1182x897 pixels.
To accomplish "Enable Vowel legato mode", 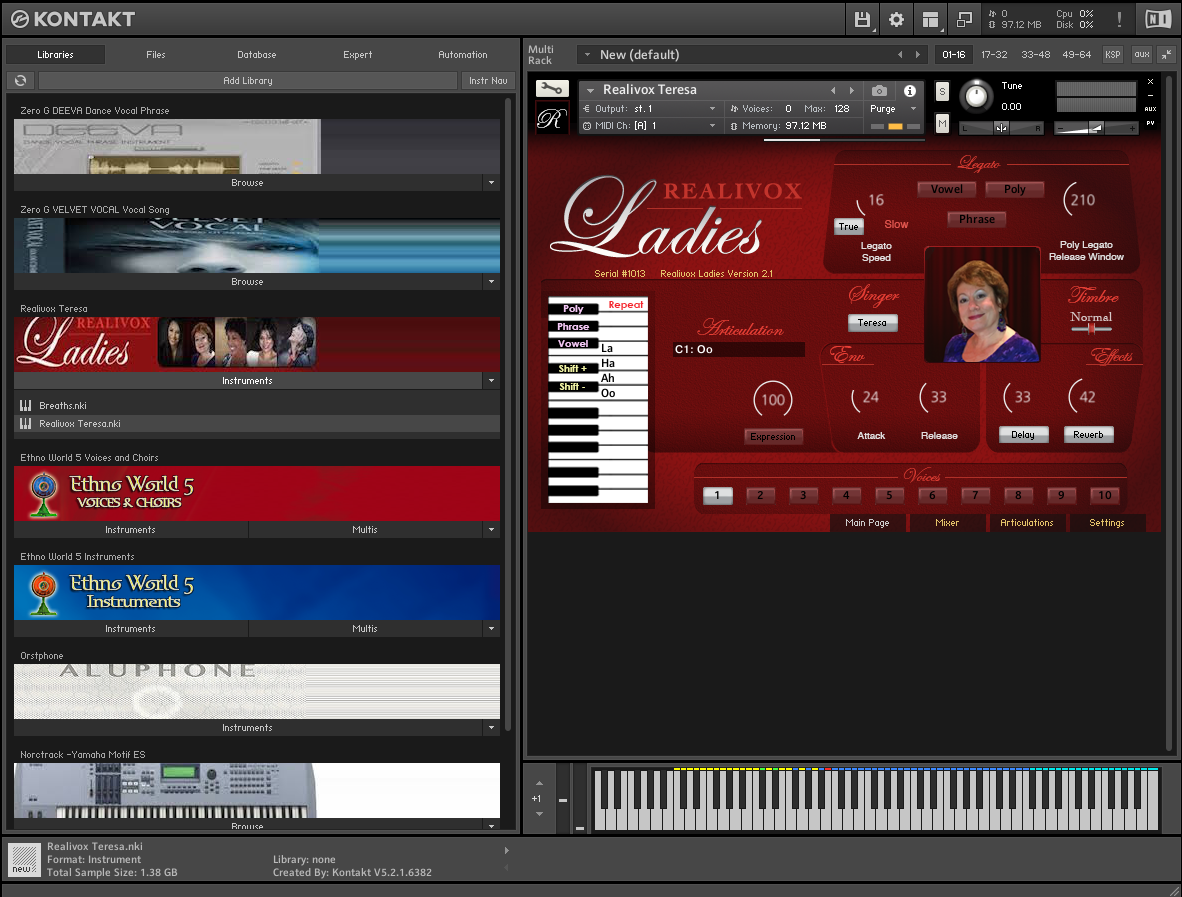I will [x=946, y=189].
